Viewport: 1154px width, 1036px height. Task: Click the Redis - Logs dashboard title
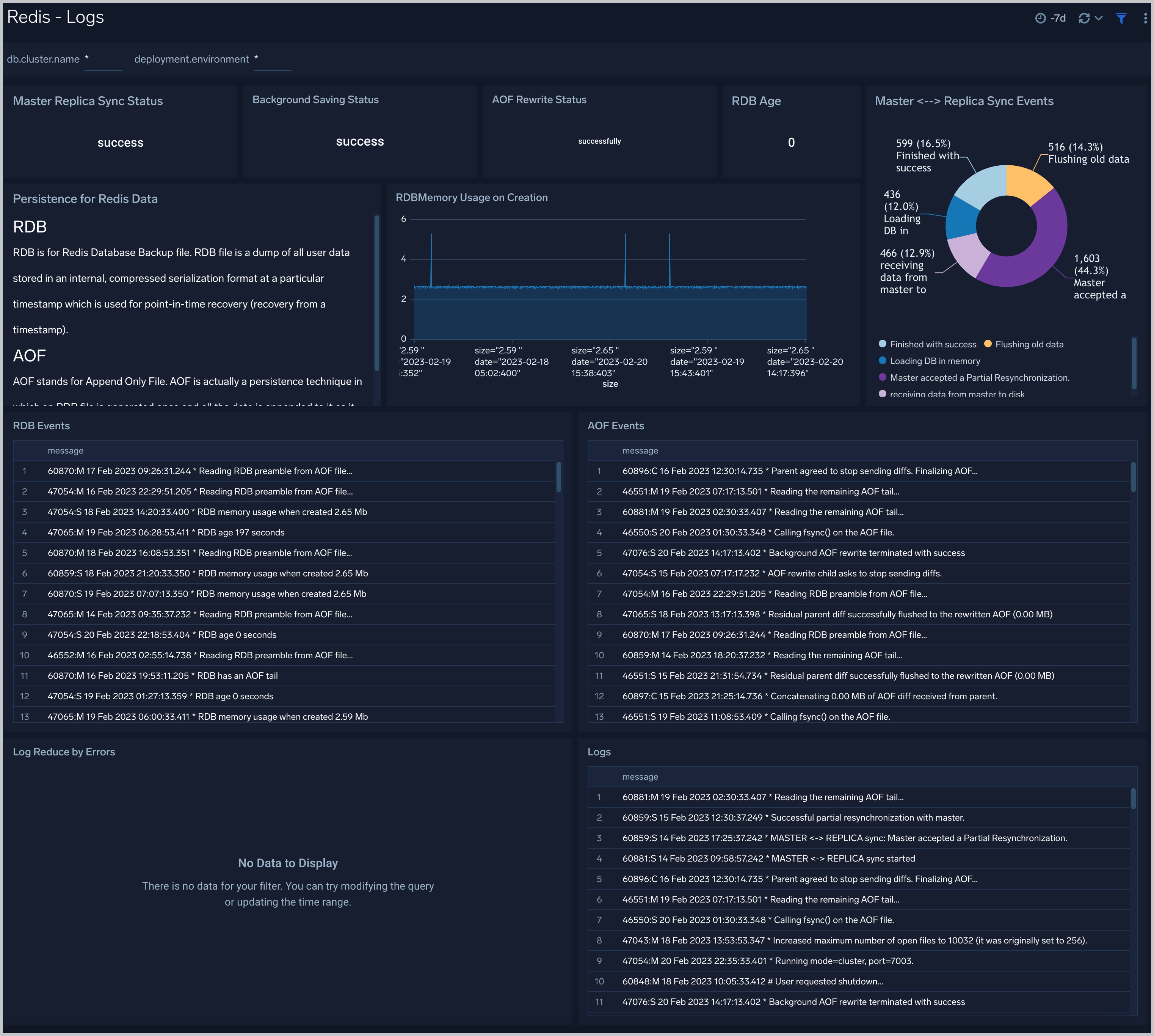click(x=56, y=17)
